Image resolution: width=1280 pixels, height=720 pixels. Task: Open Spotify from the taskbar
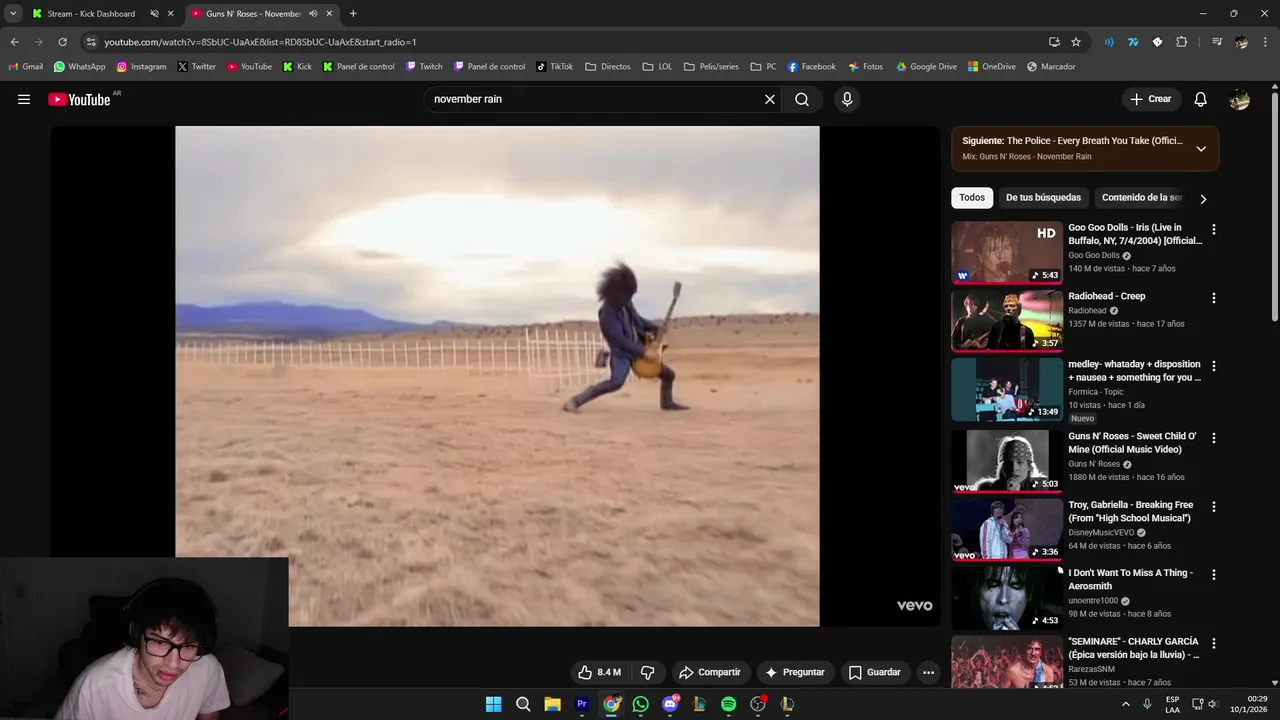[x=729, y=704]
